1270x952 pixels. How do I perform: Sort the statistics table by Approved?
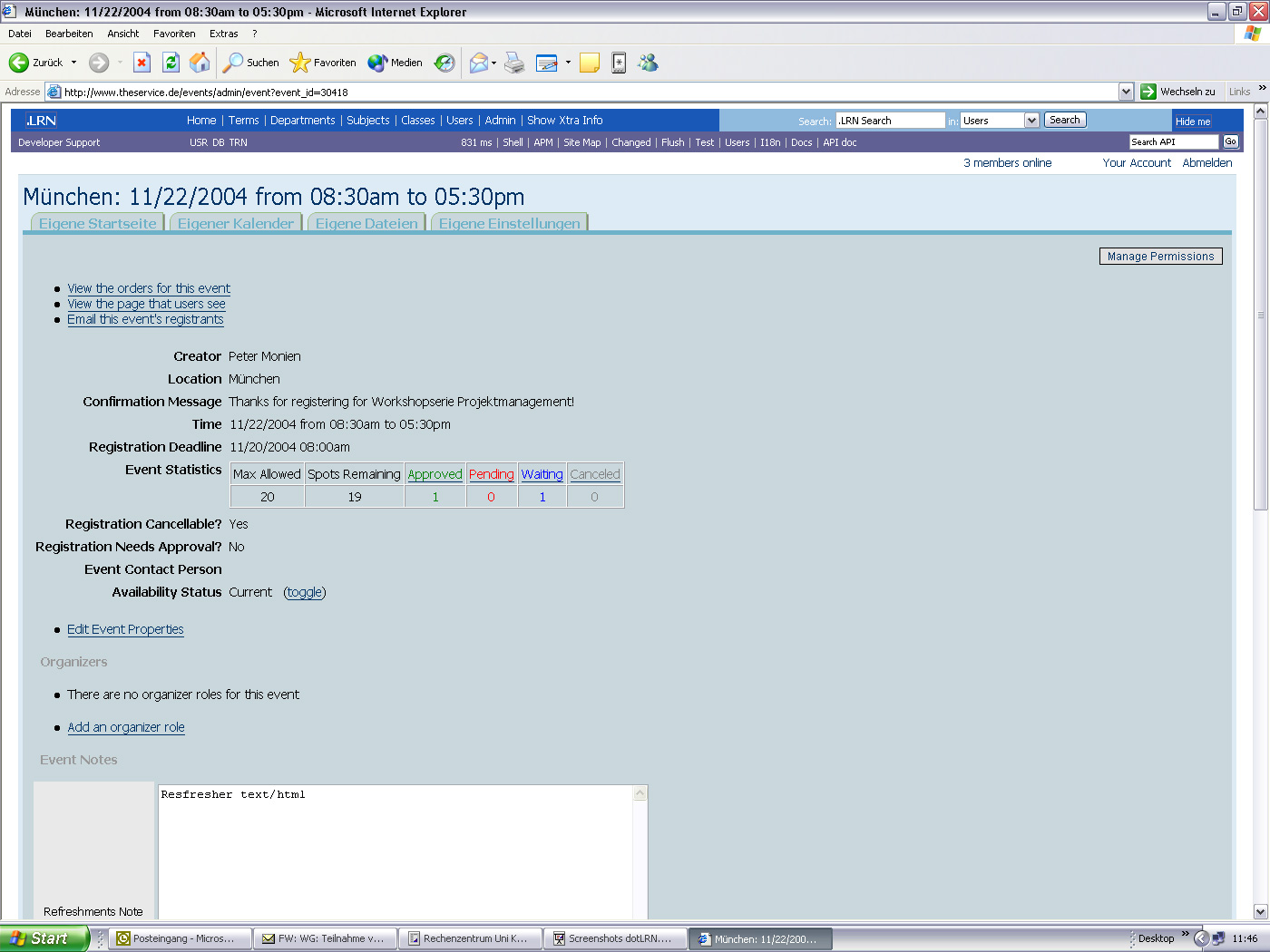pyautogui.click(x=435, y=473)
